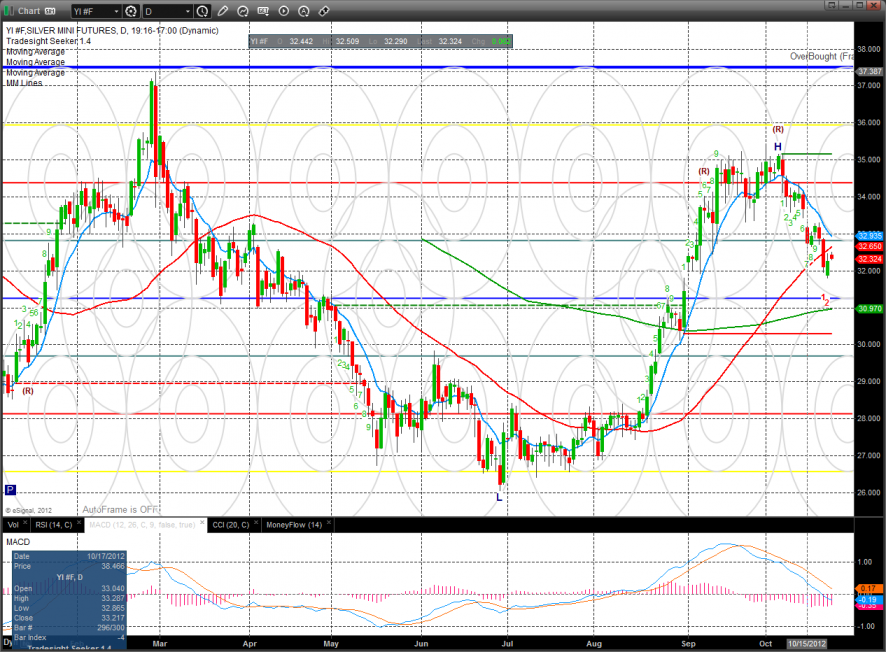Click the symbol settings gear icon
886x652 pixels.
point(130,11)
